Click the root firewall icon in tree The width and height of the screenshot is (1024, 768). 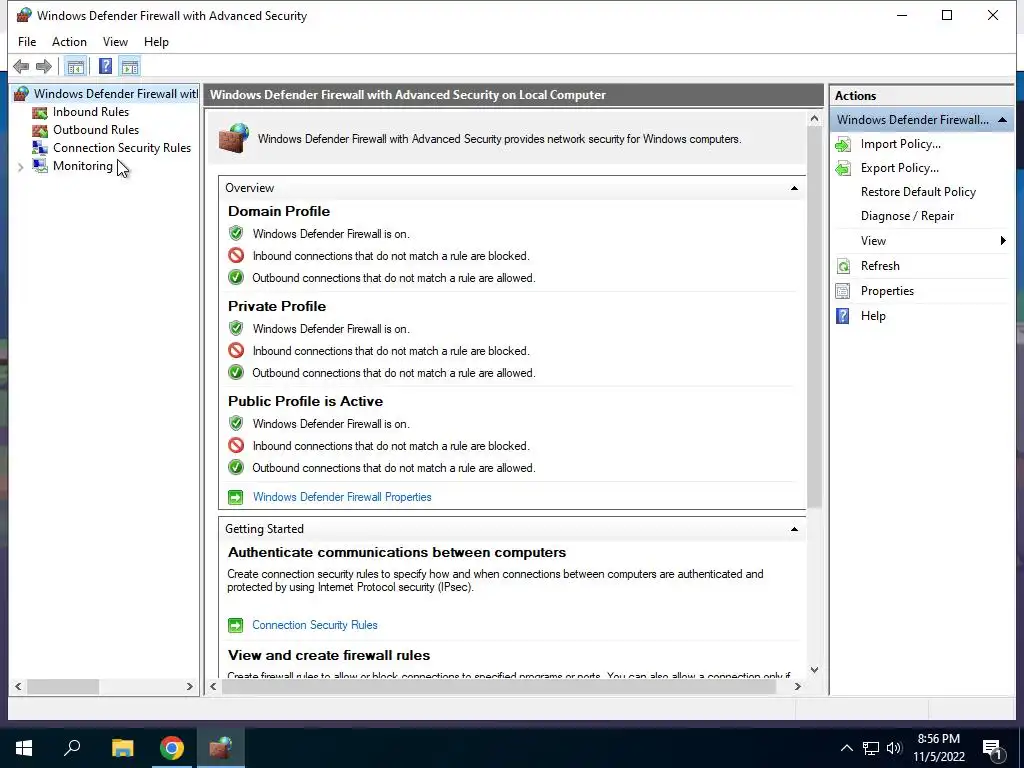(x=22, y=94)
